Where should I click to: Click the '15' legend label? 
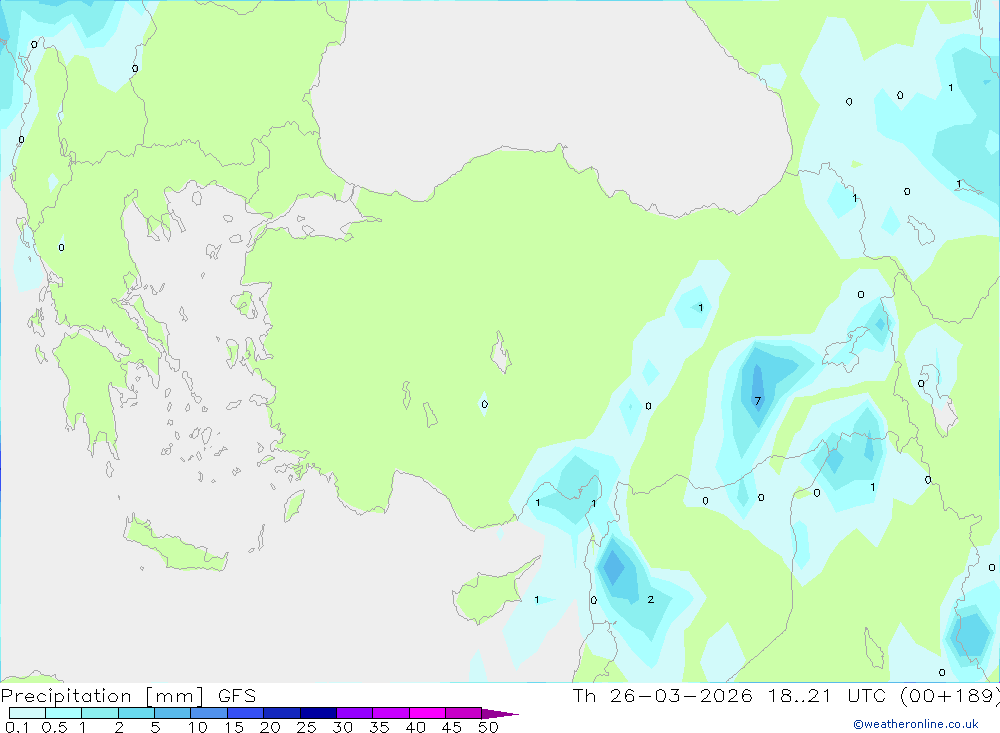tap(233, 727)
